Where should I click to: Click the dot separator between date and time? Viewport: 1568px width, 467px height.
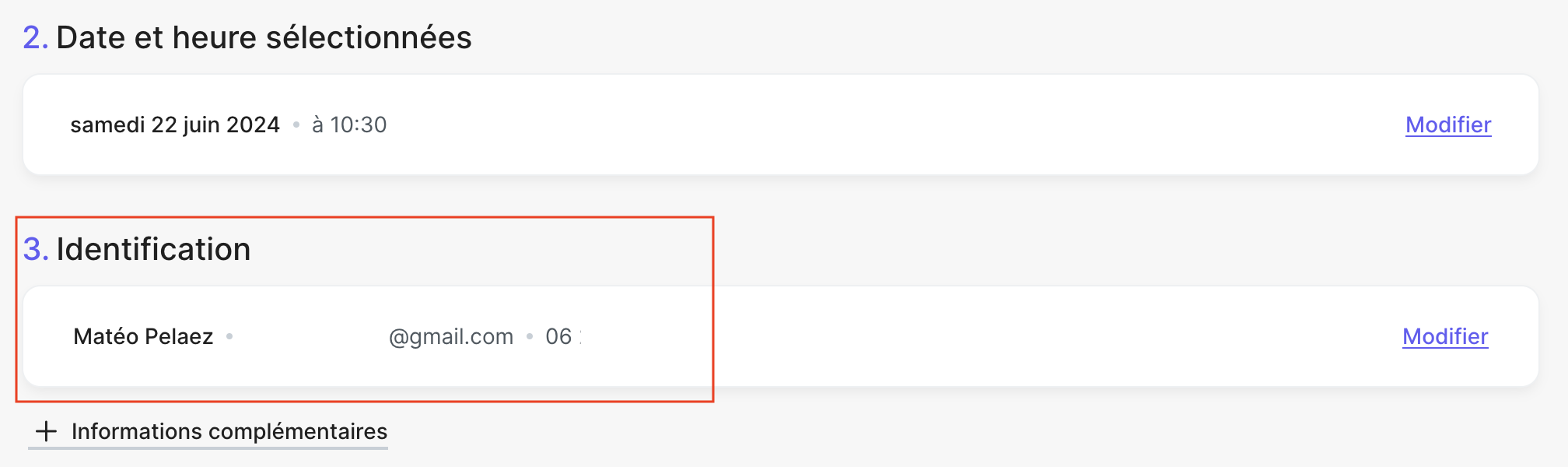pyautogui.click(x=296, y=125)
